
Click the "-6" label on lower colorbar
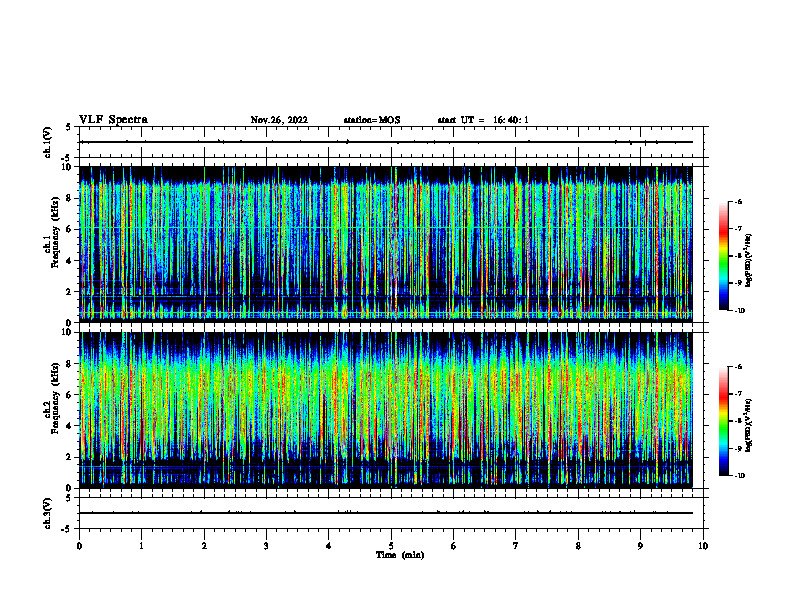click(738, 367)
